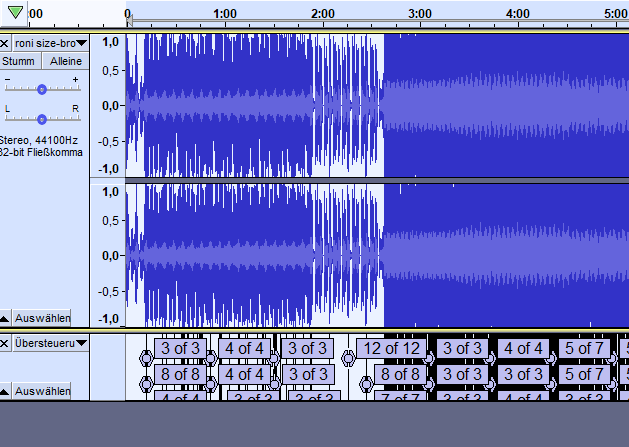The height and width of the screenshot is (447, 629).
Task: Click the gain slider knob of the audio track
Action: (x=42, y=89)
